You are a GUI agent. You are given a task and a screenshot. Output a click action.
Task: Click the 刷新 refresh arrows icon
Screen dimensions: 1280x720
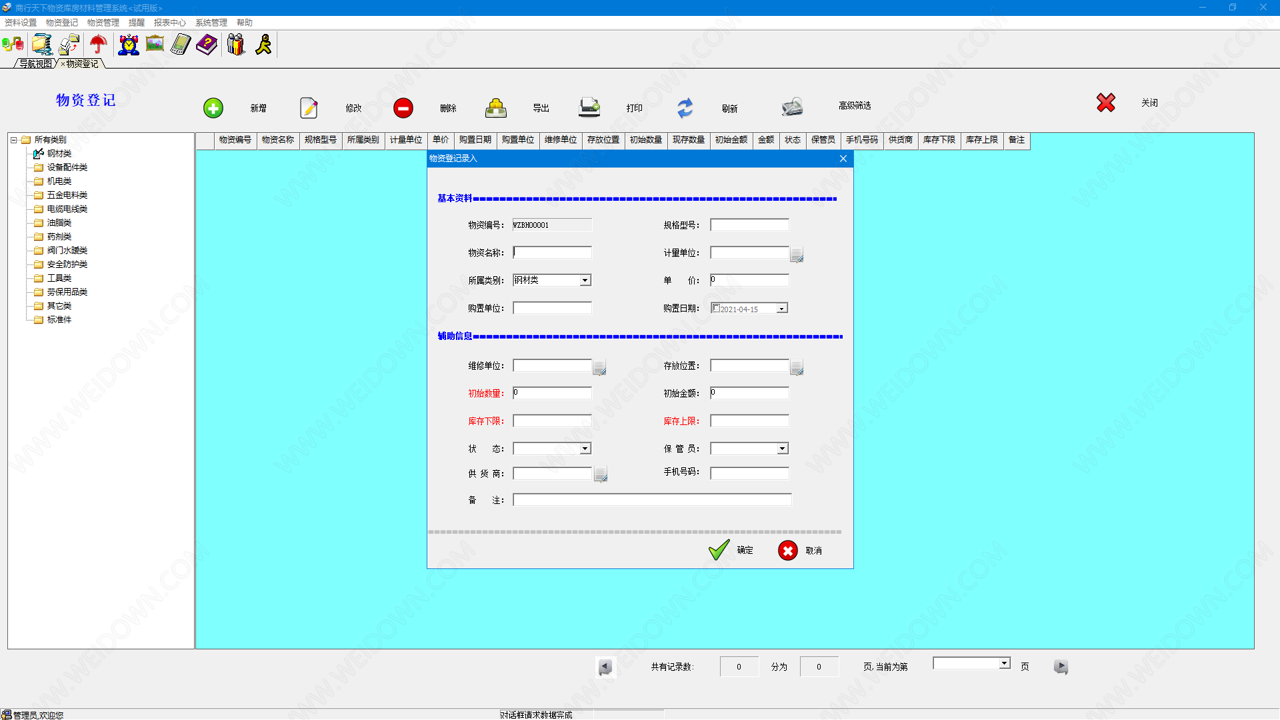[x=685, y=108]
